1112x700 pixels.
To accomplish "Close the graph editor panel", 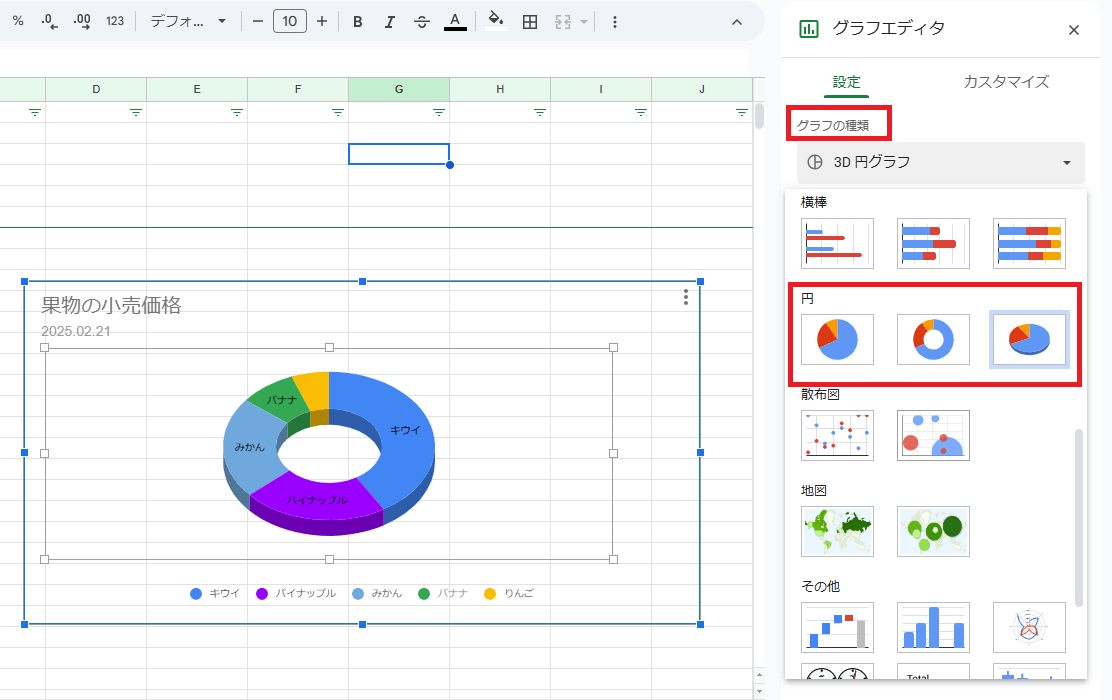I will point(1074,30).
